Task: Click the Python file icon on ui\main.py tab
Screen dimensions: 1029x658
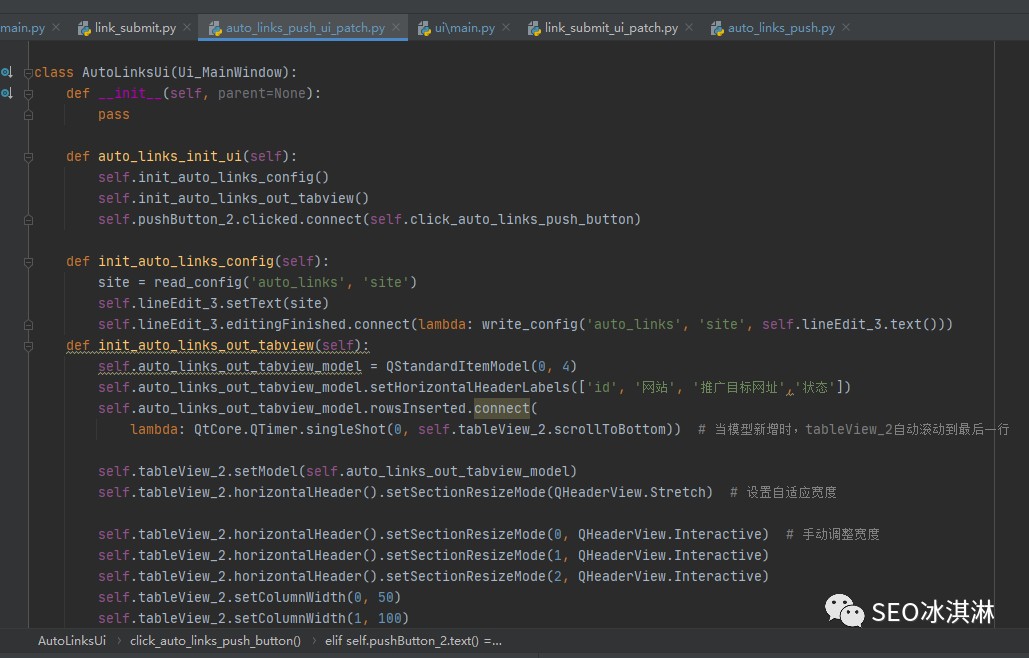Action: click(x=424, y=28)
